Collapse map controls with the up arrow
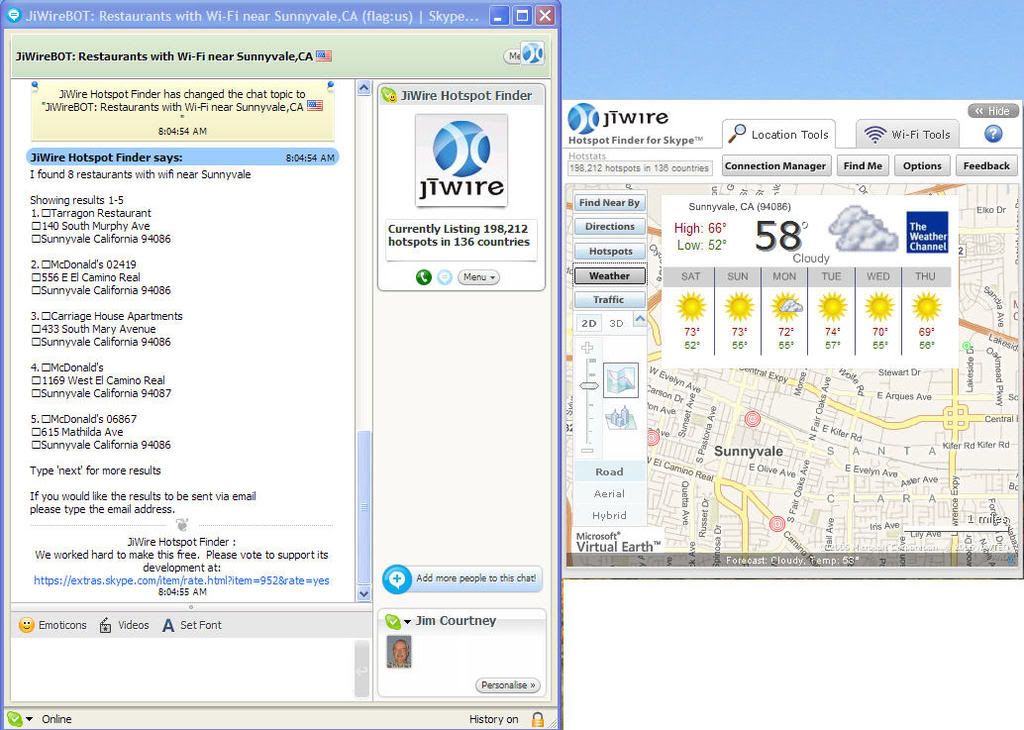Screen dimensions: 1024x730 click(x=640, y=320)
